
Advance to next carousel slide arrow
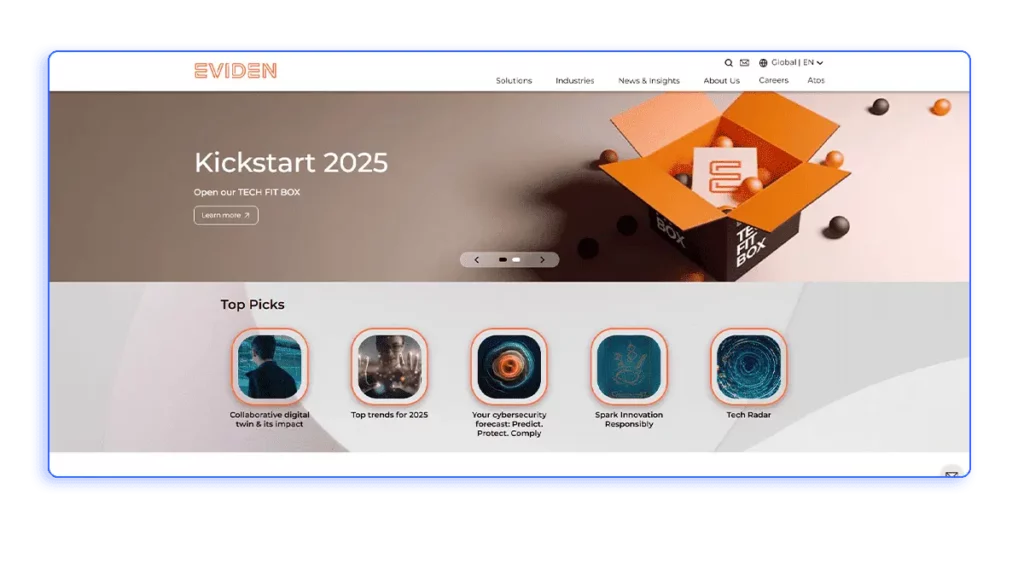(542, 260)
